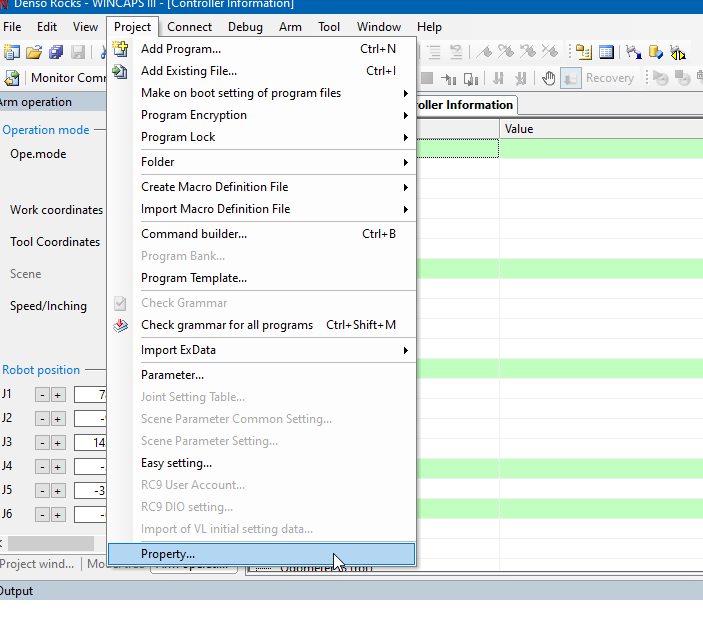Viewport: 703px width, 622px height.
Task: Select Command builder... menu item
Action: [262, 234]
